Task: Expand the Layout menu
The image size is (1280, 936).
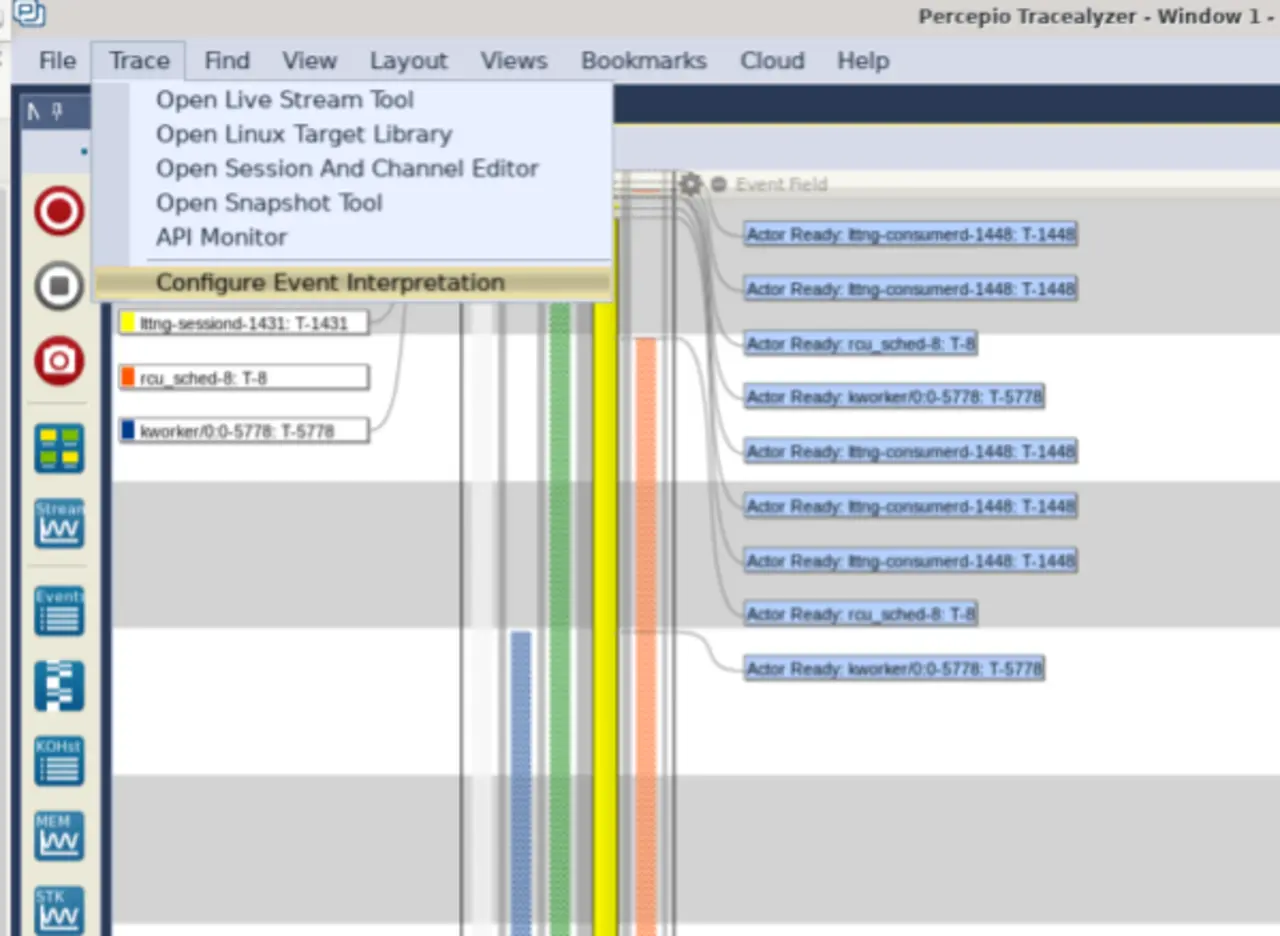Action: click(408, 61)
